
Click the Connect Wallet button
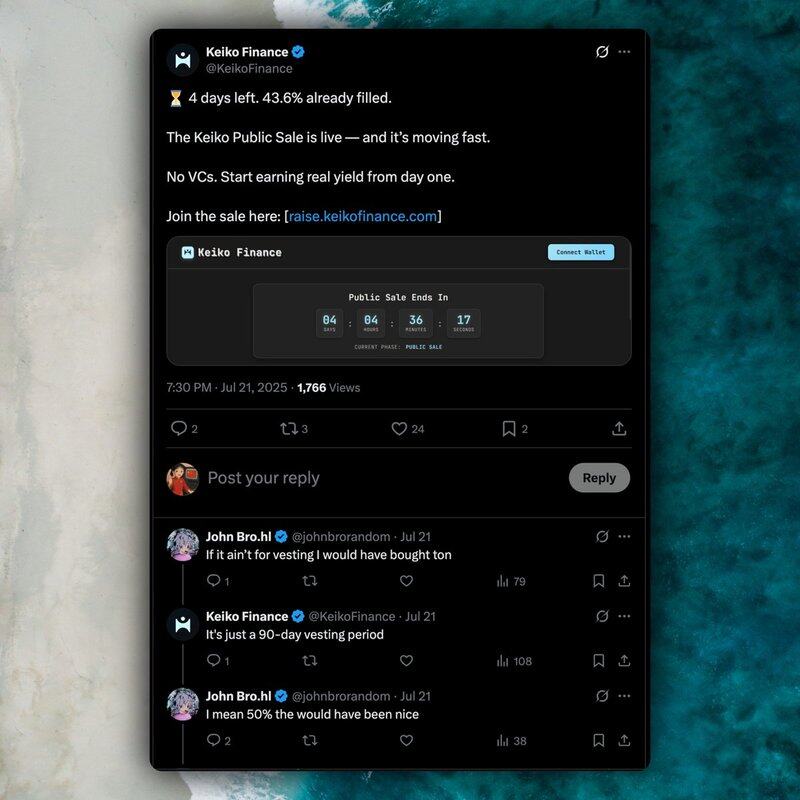pos(581,252)
